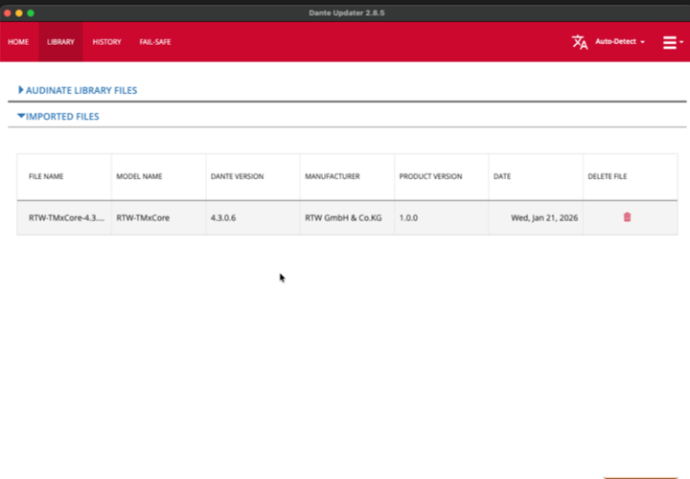This screenshot has height=479, width=690.
Task: Delete the RTW-TMxCore imported file
Action: (x=627, y=217)
